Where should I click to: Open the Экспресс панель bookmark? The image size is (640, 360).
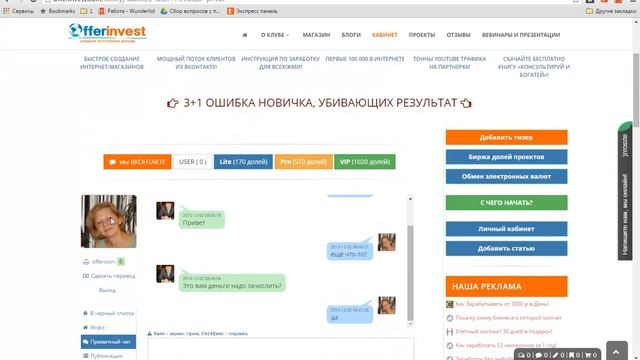click(x=252, y=11)
